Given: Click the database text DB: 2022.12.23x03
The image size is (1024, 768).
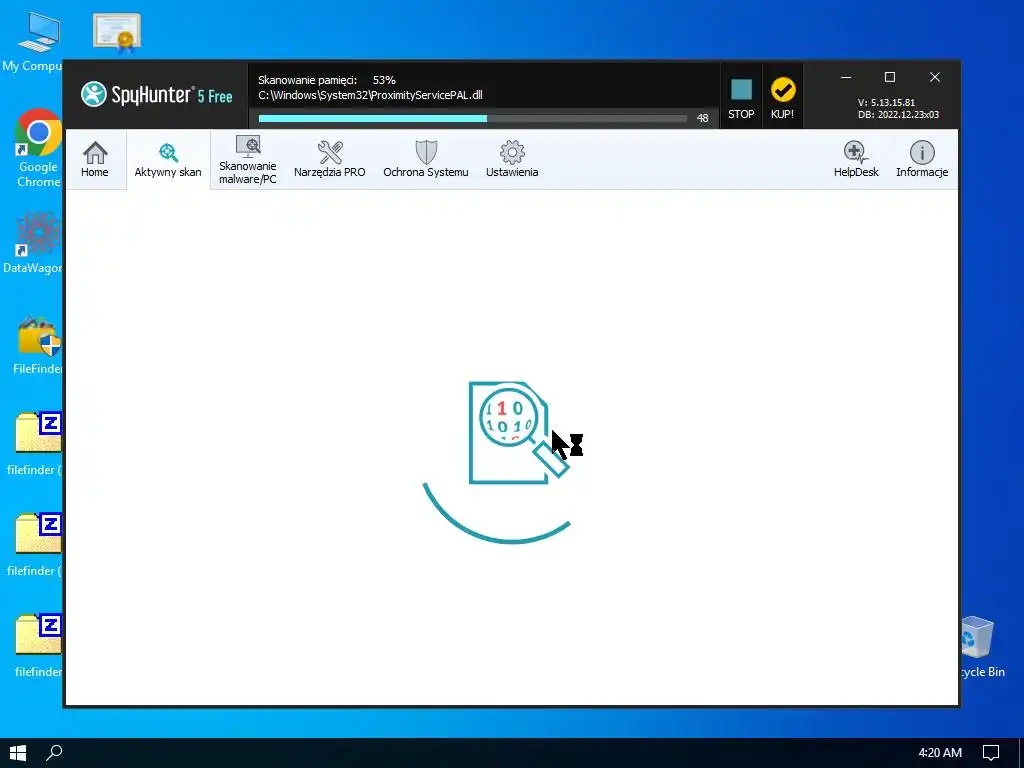Looking at the screenshot, I should [x=898, y=115].
